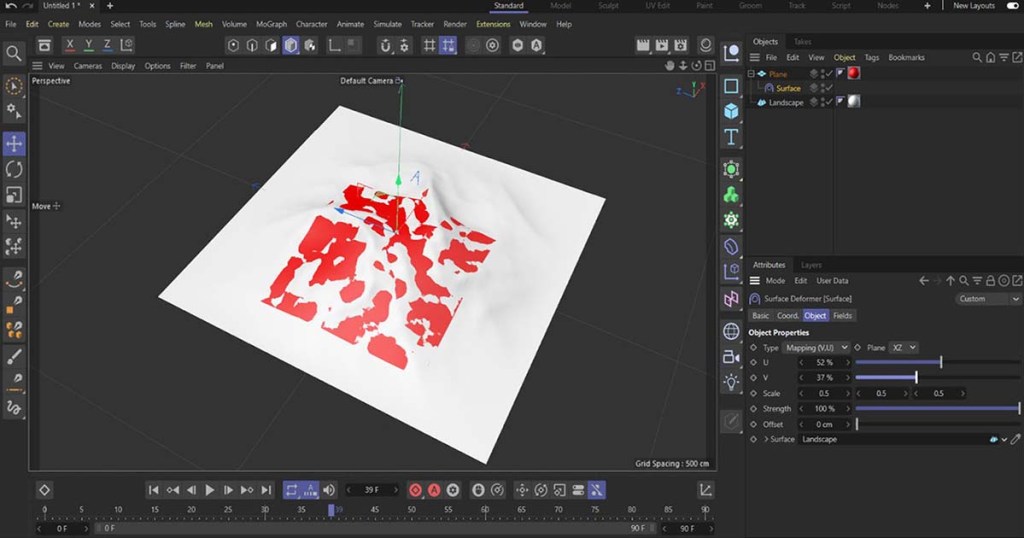Click the Record Active Objects button
This screenshot has height=538, width=1024.
coord(416,490)
